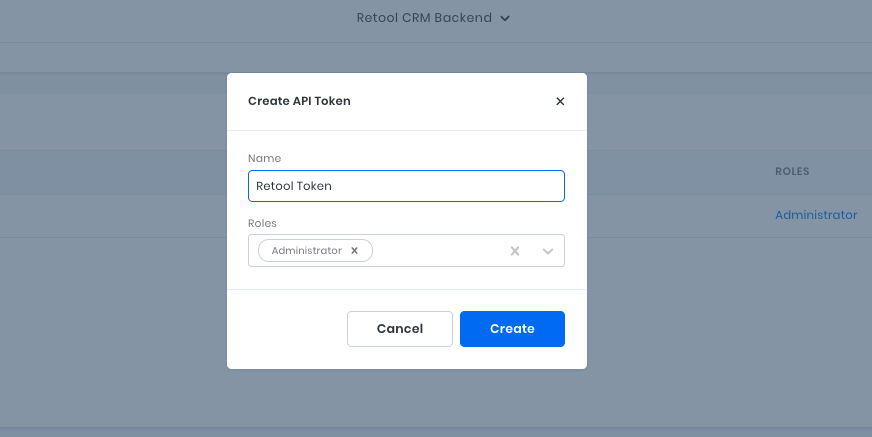Screen dimensions: 872x437
Task: Click the Create API Token dialog title
Action: [x=299, y=101]
